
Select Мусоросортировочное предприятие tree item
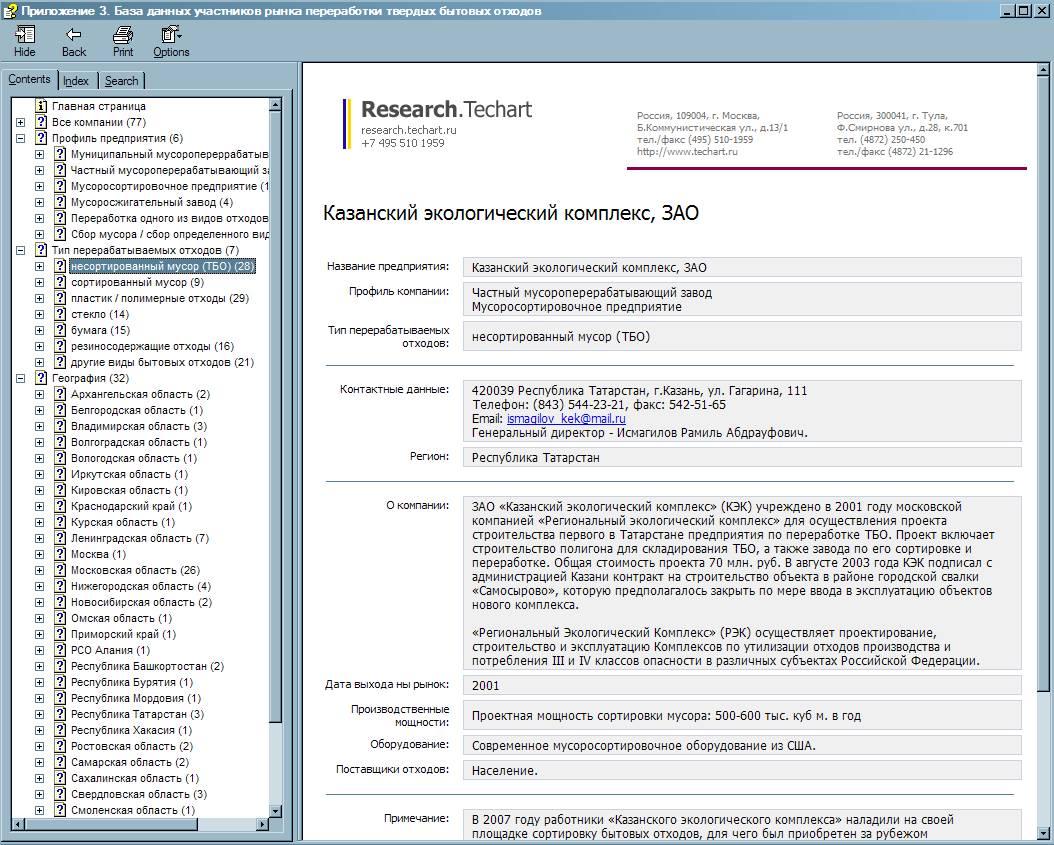169,186
